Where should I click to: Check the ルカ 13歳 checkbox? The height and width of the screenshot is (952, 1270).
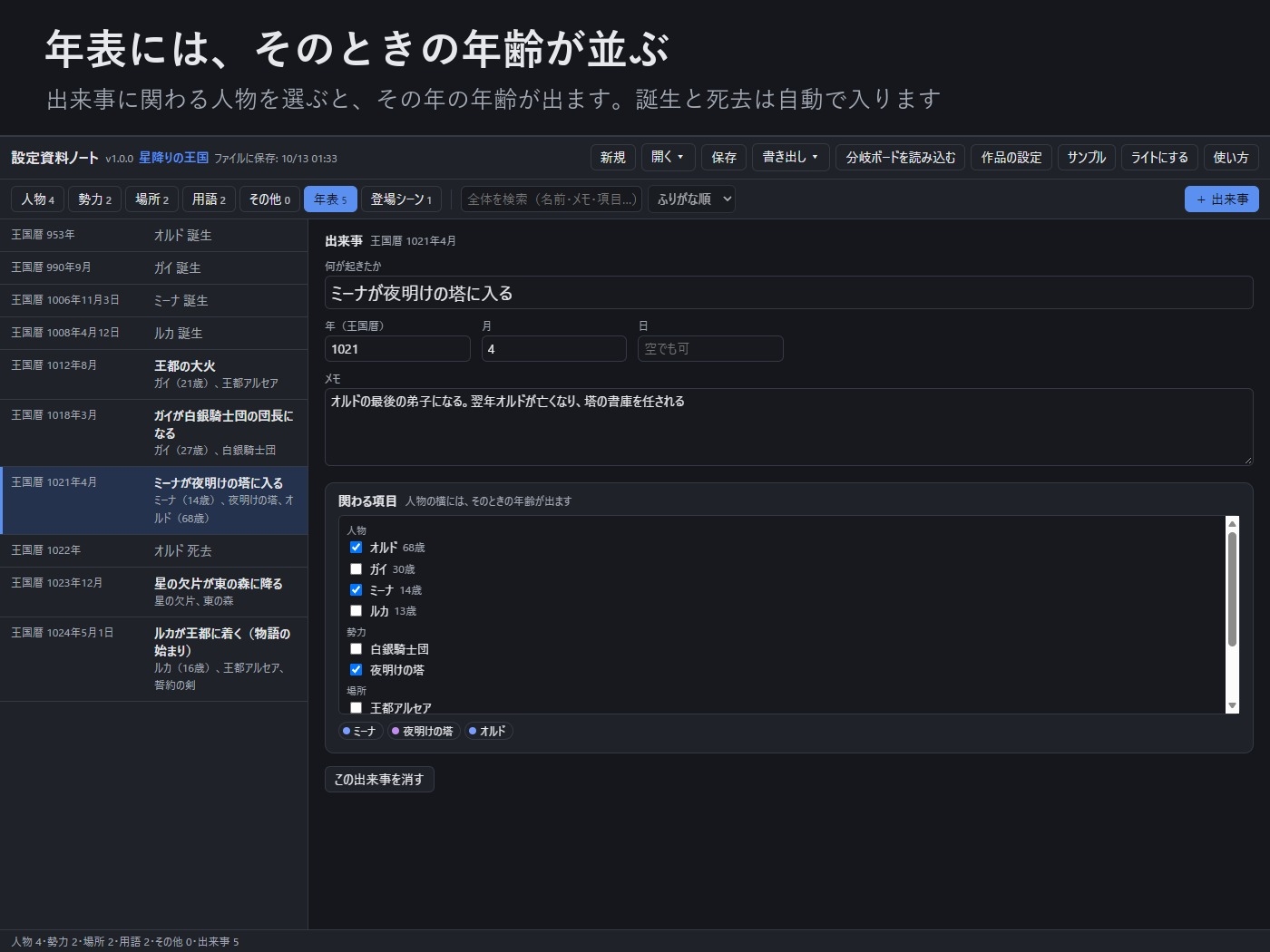click(x=356, y=610)
